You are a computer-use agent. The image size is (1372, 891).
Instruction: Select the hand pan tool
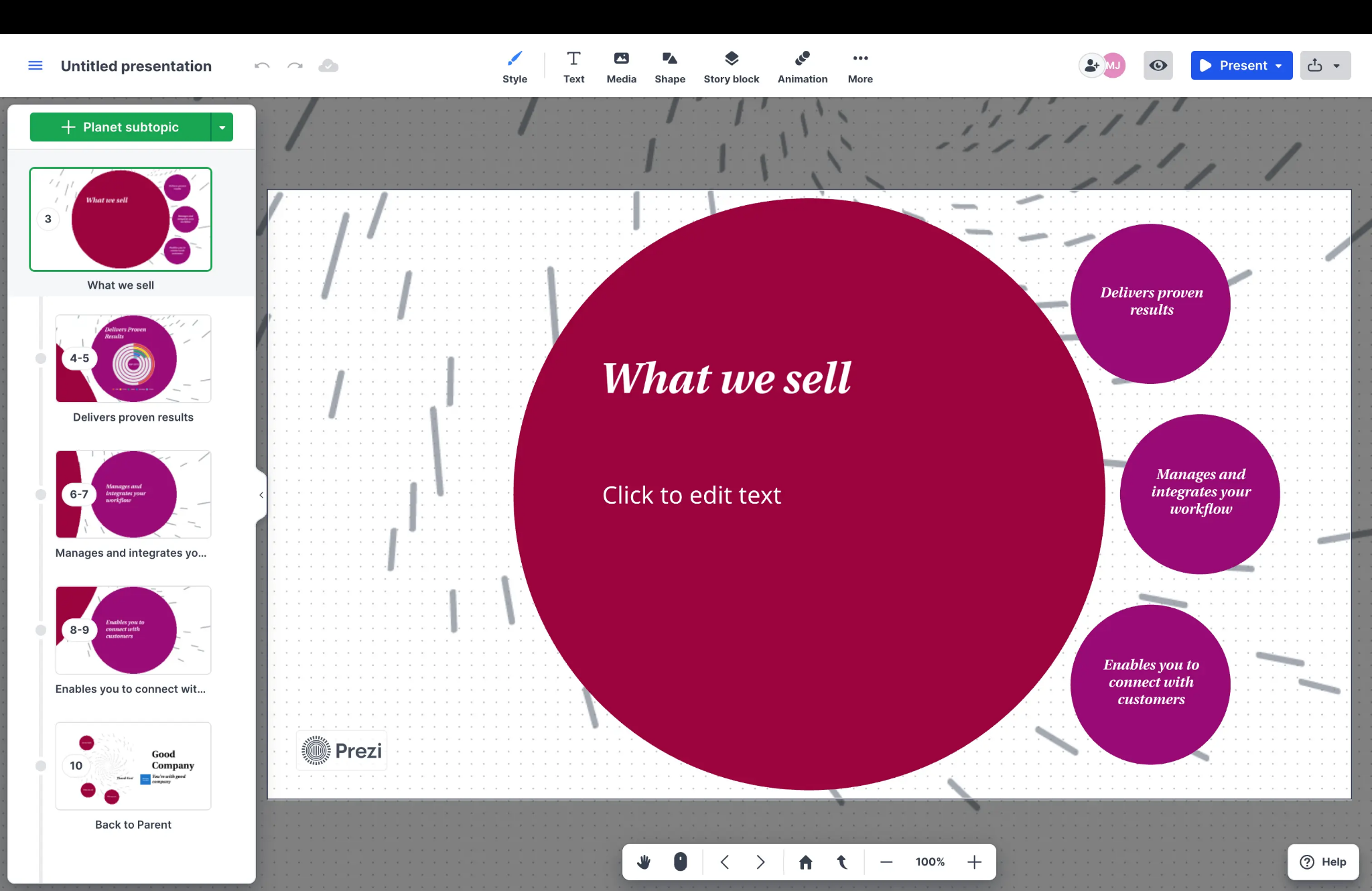644,862
